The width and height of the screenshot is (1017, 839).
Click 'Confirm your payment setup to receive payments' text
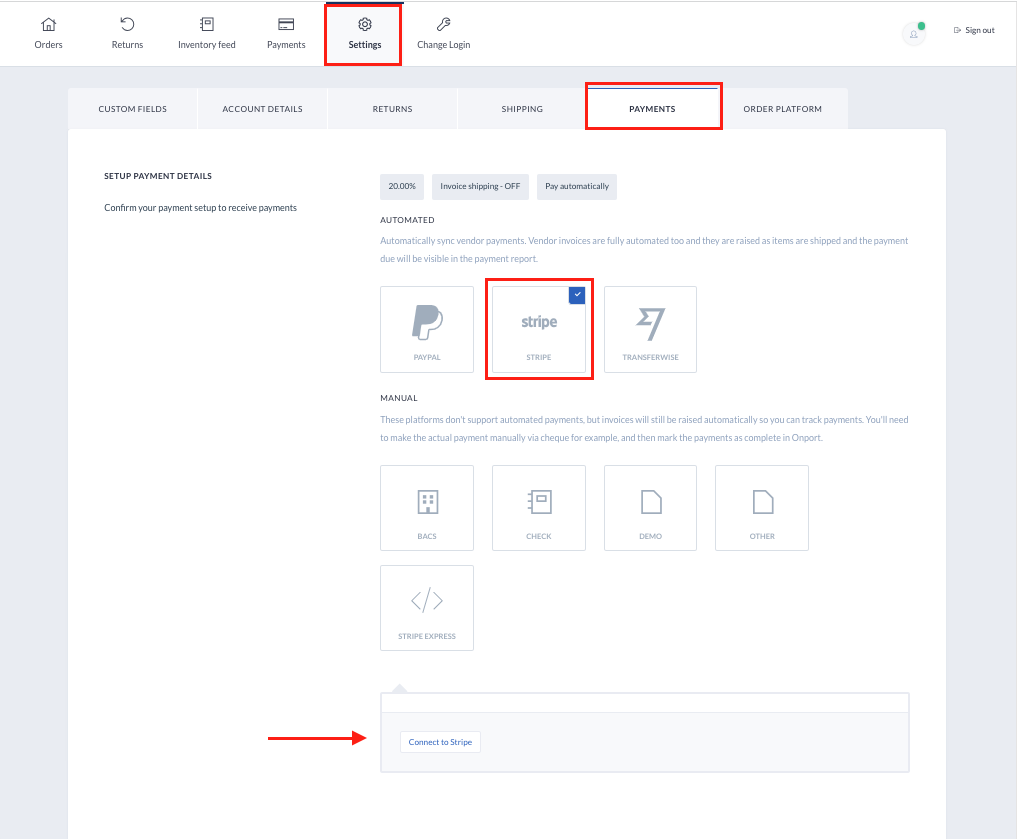click(x=200, y=208)
